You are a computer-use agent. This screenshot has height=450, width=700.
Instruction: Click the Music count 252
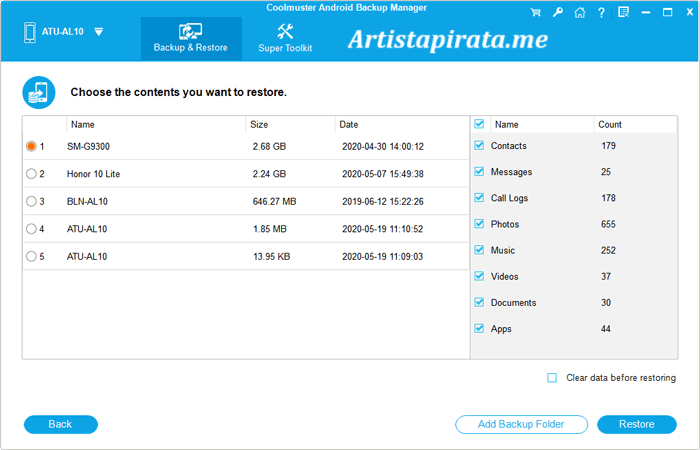click(608, 250)
